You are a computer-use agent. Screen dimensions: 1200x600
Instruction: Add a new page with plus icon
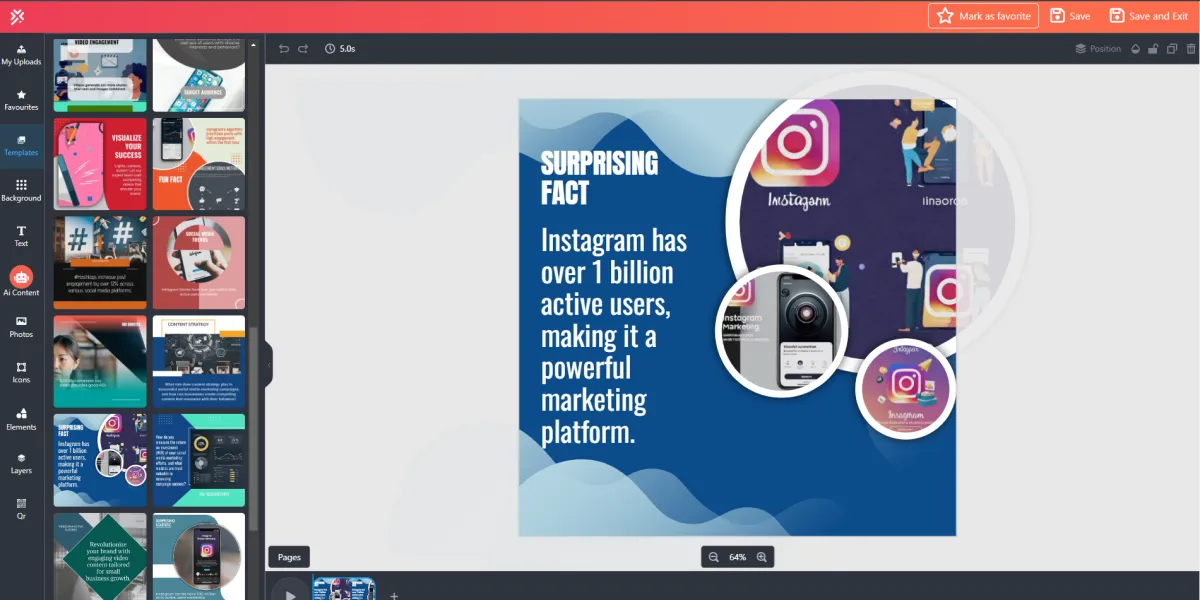[x=394, y=595]
